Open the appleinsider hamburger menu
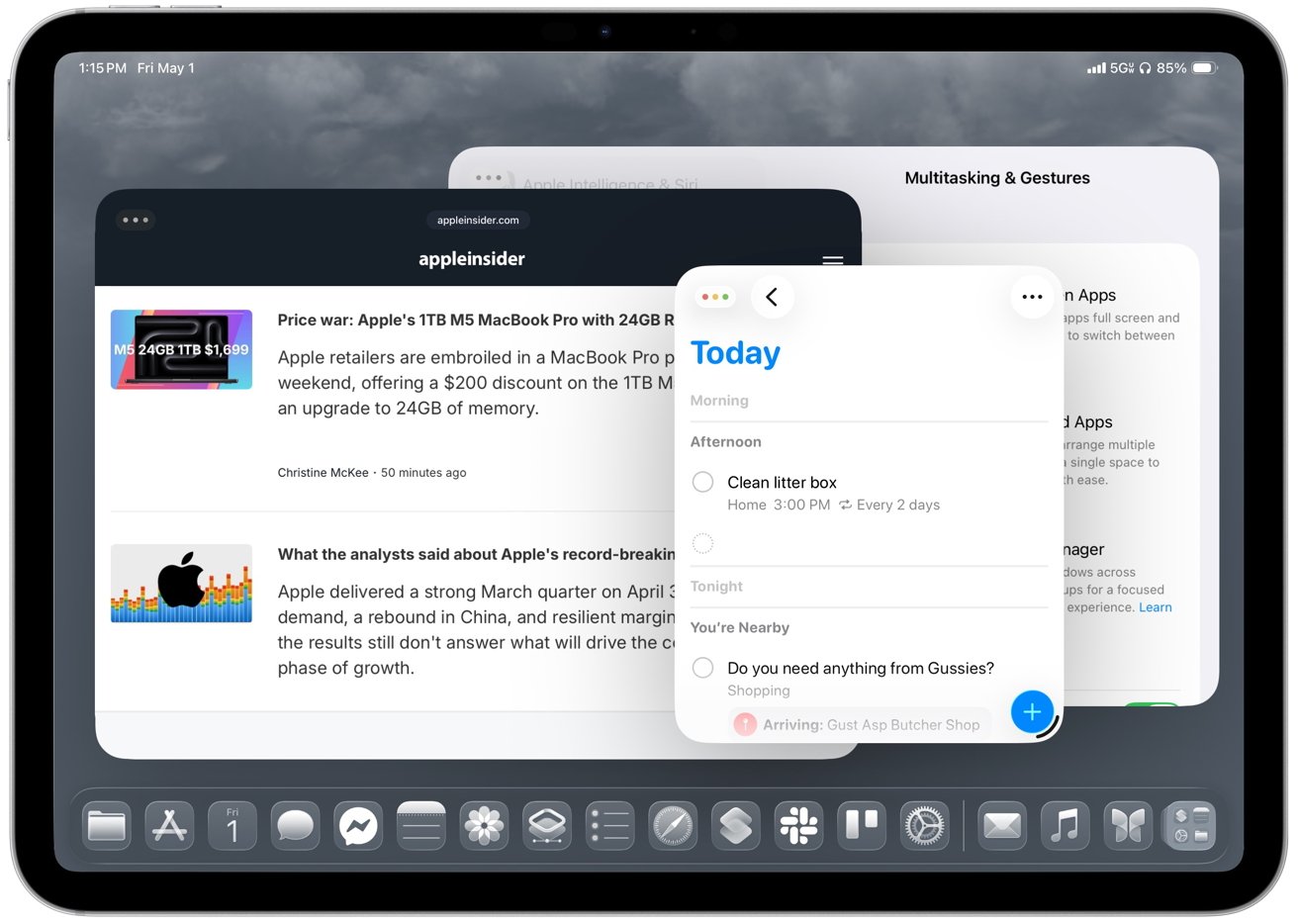Screen dimensions: 1298x924 coord(833,260)
